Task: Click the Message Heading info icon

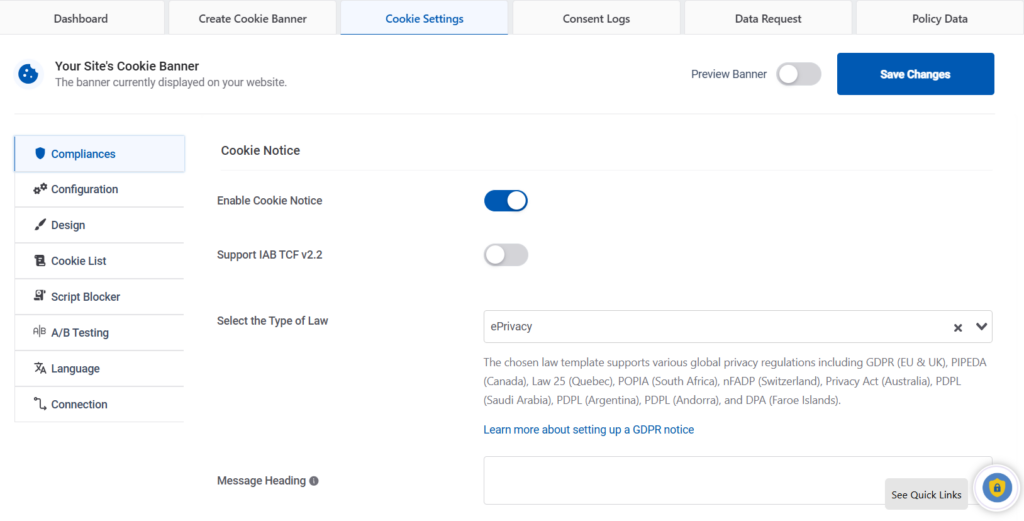Action: tap(314, 481)
